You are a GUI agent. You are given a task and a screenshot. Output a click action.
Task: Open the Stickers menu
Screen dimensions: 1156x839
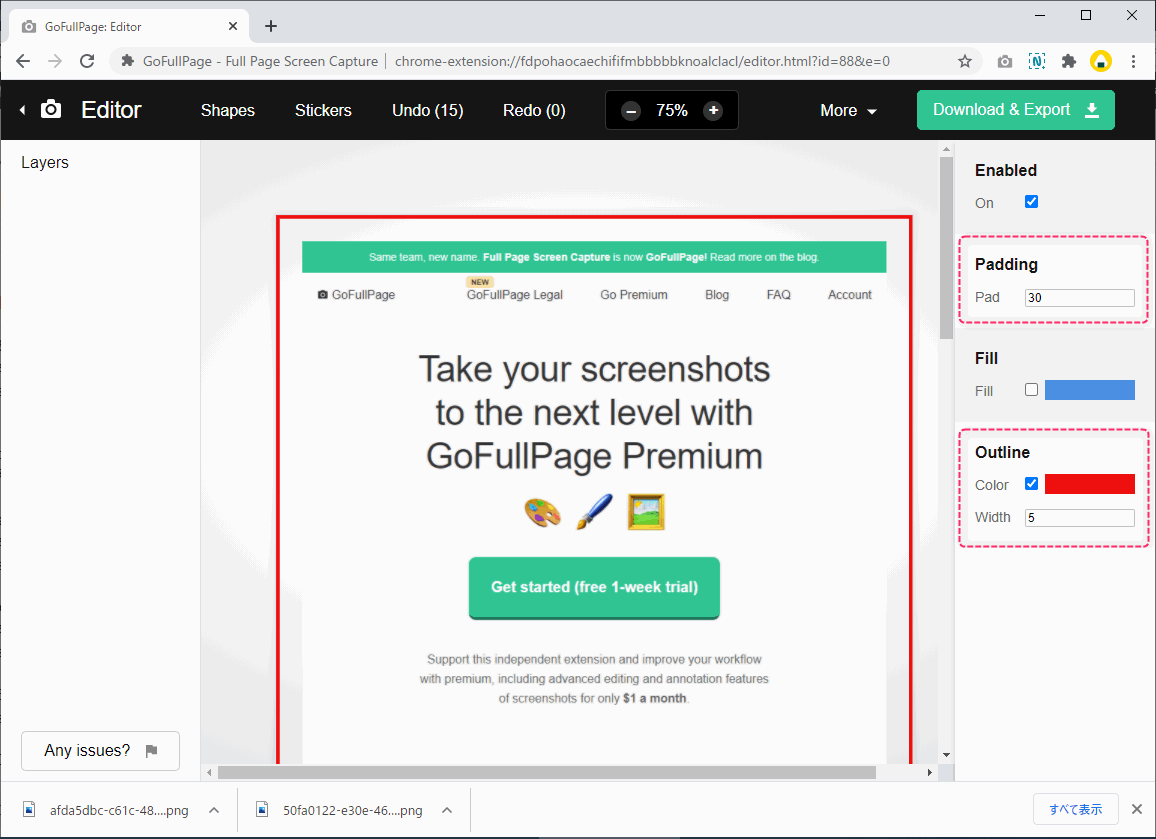(x=323, y=111)
